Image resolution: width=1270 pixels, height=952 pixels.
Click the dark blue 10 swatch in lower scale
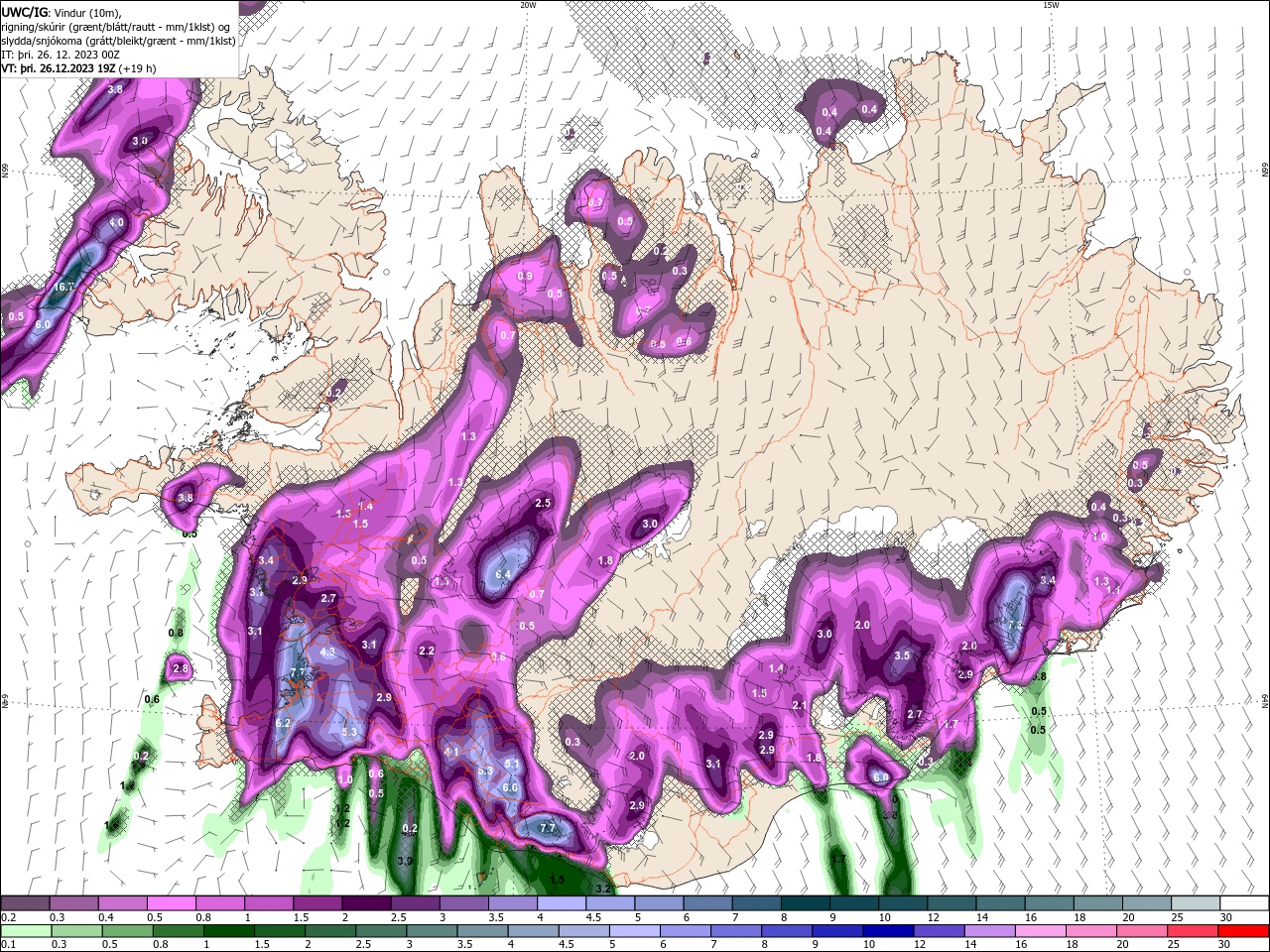886,931
